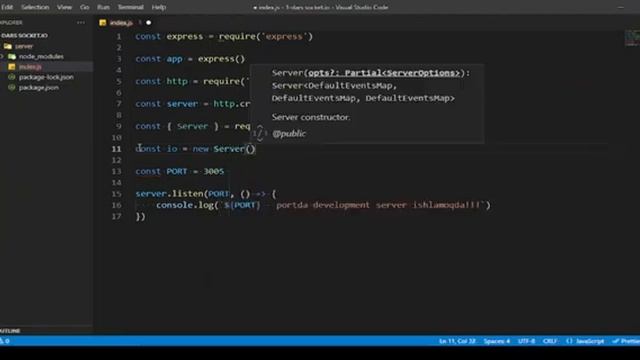
Task: Click closing brackets on line 17
Action: pos(140,216)
